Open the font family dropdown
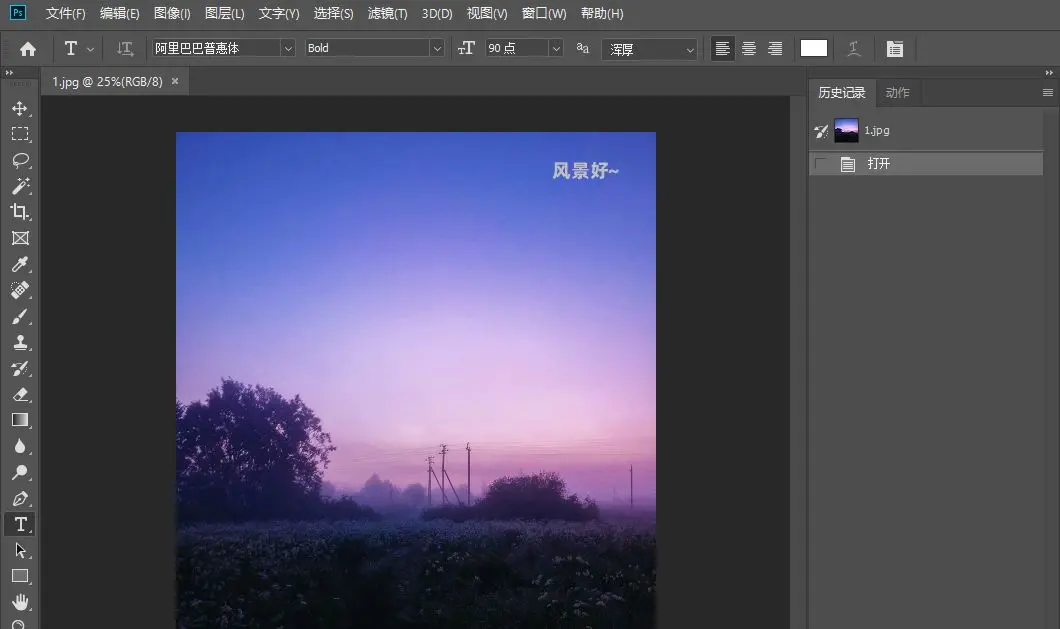Screen dimensions: 1060x629 (288, 47)
